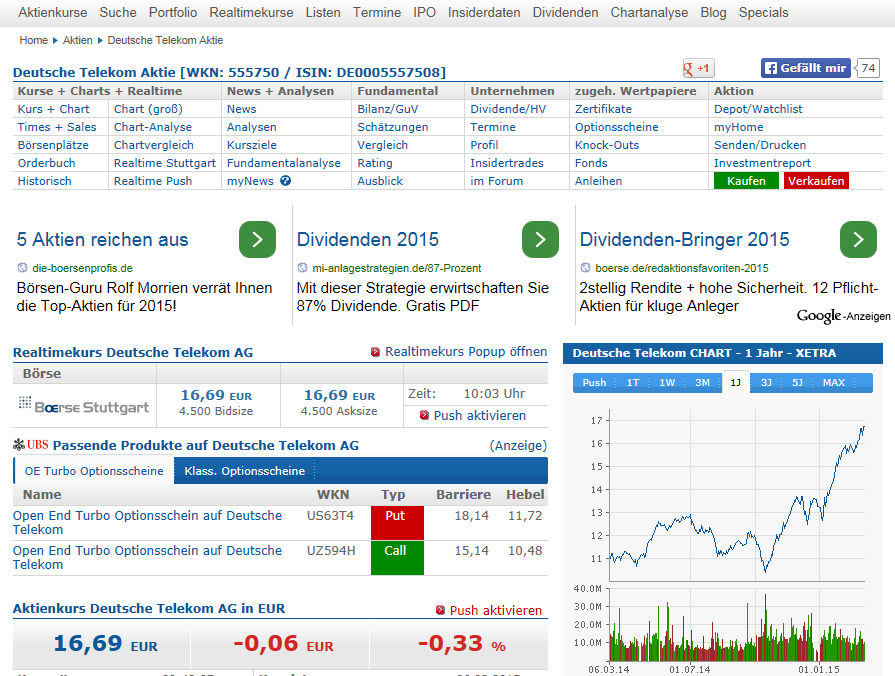Open the Specials menu
This screenshot has height=676, width=895.
[x=763, y=13]
